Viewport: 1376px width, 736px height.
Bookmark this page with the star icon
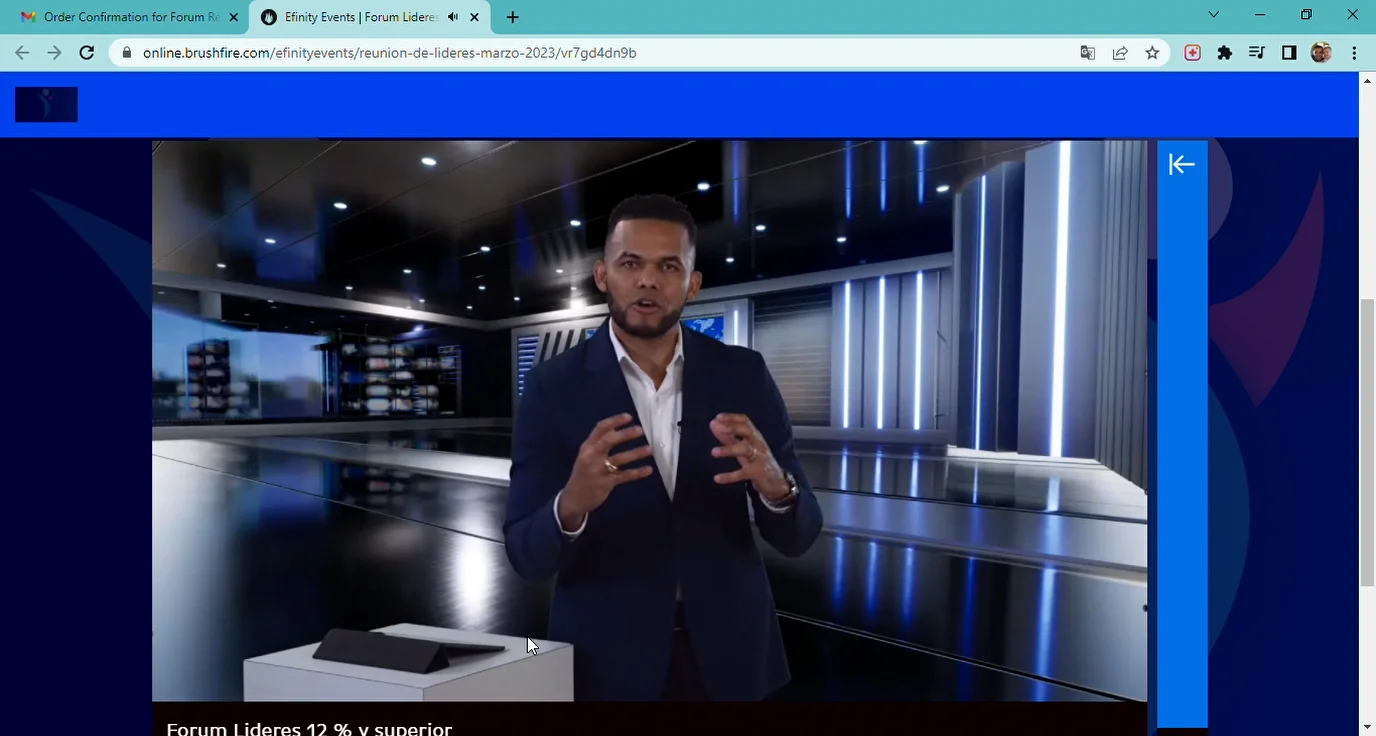[x=1152, y=53]
